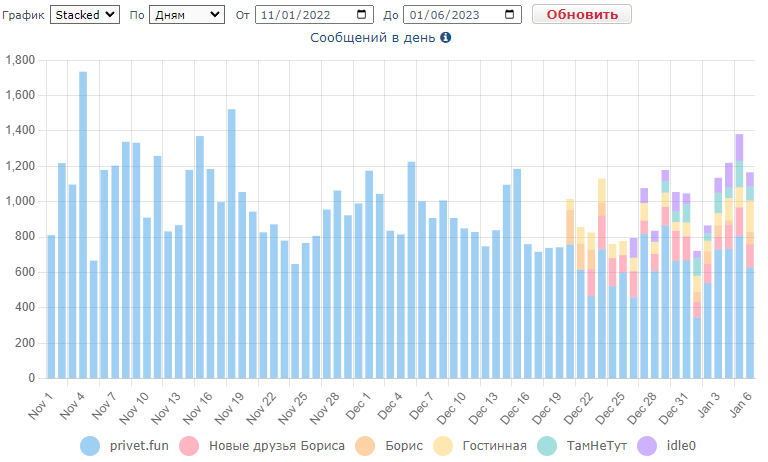Image resolution: width=768 pixels, height=462 pixels.
Task: Click the Гостинная legend label
Action: 495,446
